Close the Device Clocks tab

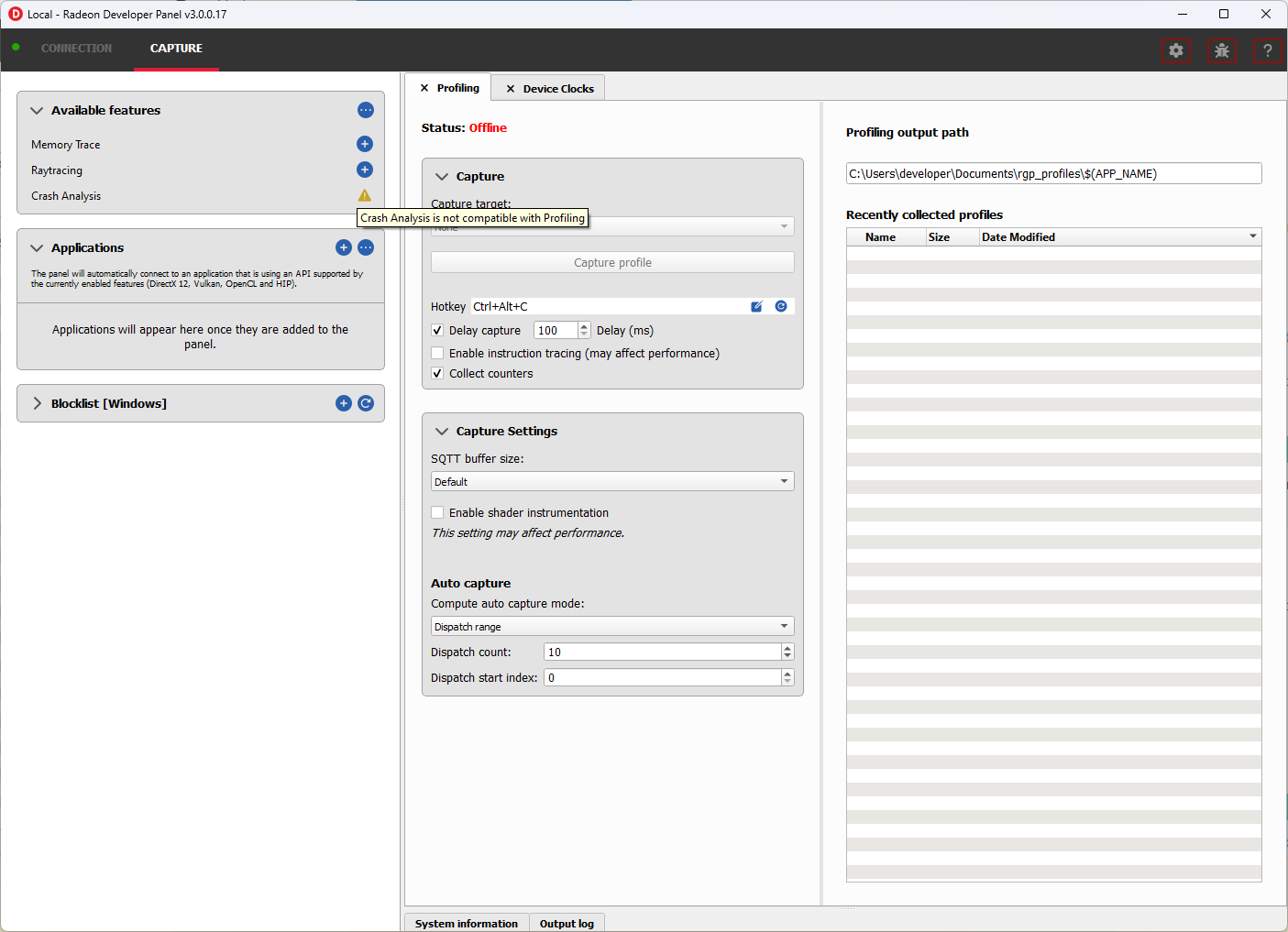[511, 89]
